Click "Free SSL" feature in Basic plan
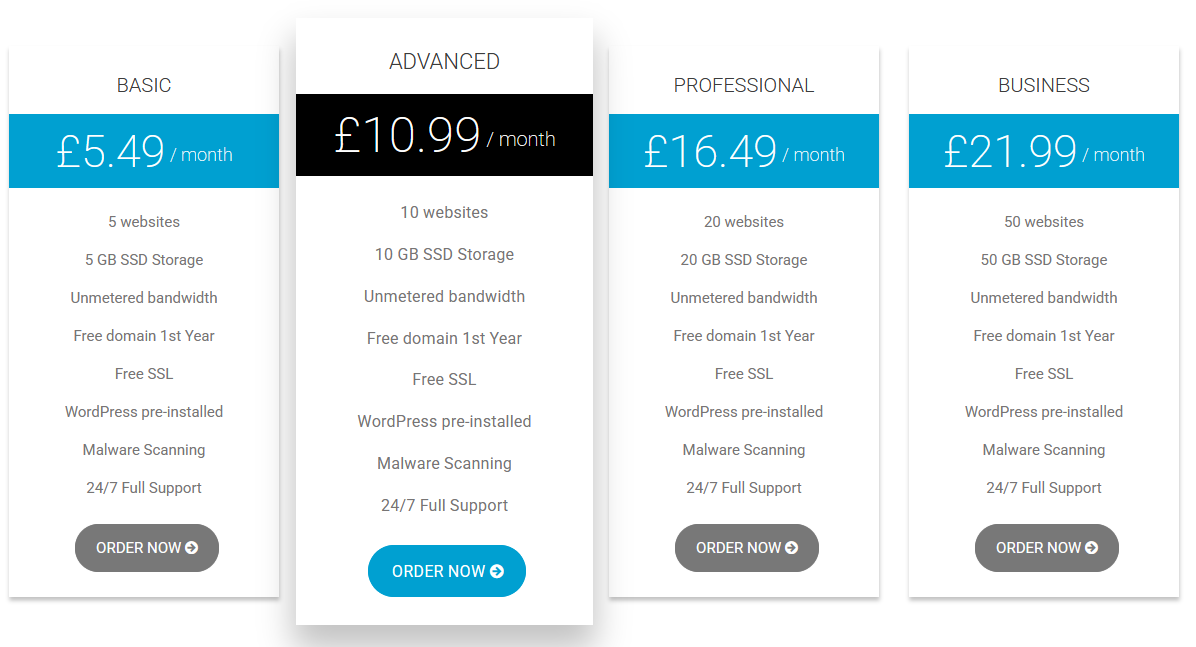Image resolution: width=1196 pixels, height=647 pixels. [144, 374]
